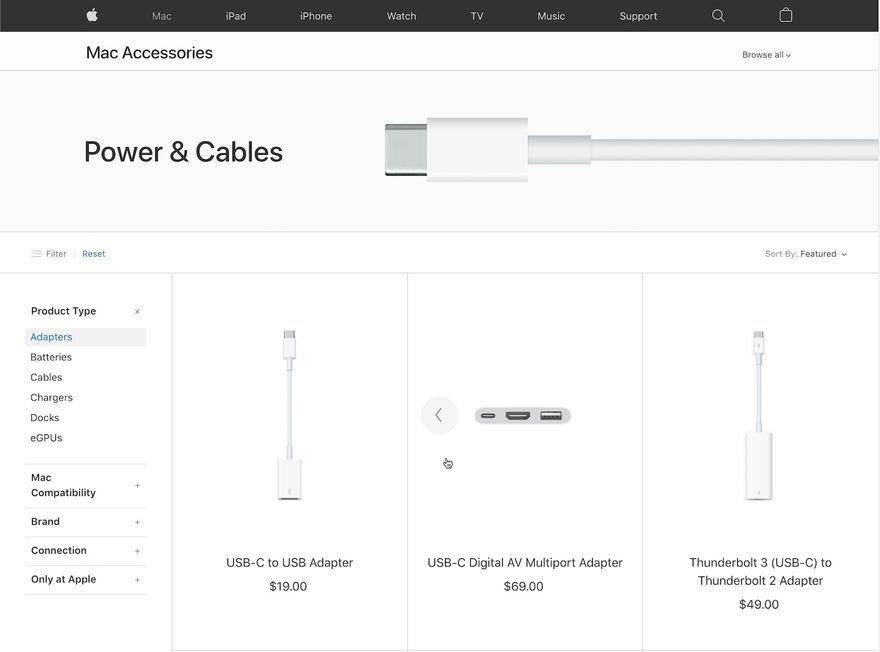Click previous image arrow on Multiport Adapter
880x652 pixels.
(x=439, y=415)
